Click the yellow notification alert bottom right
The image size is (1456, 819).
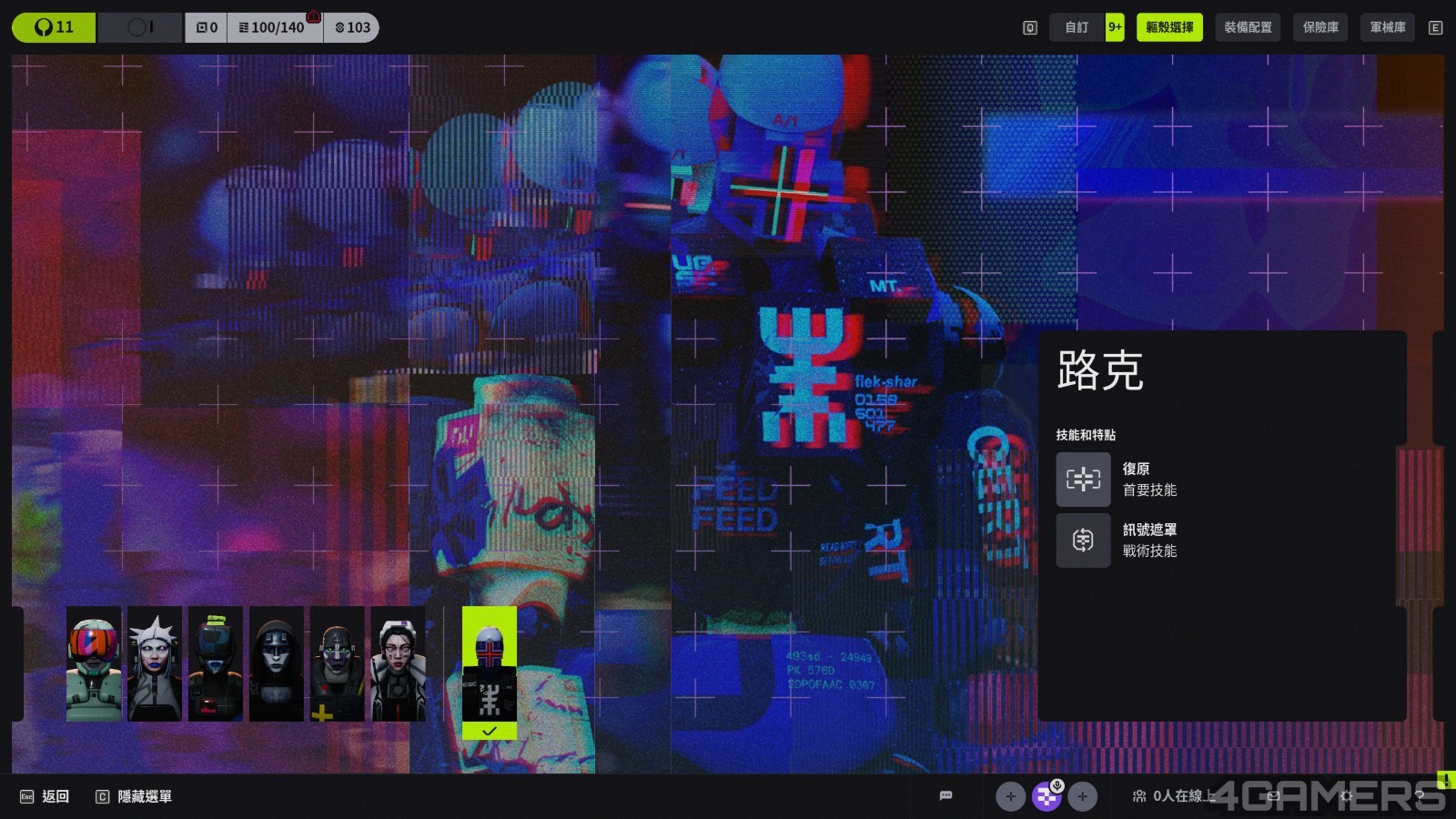point(1447,780)
